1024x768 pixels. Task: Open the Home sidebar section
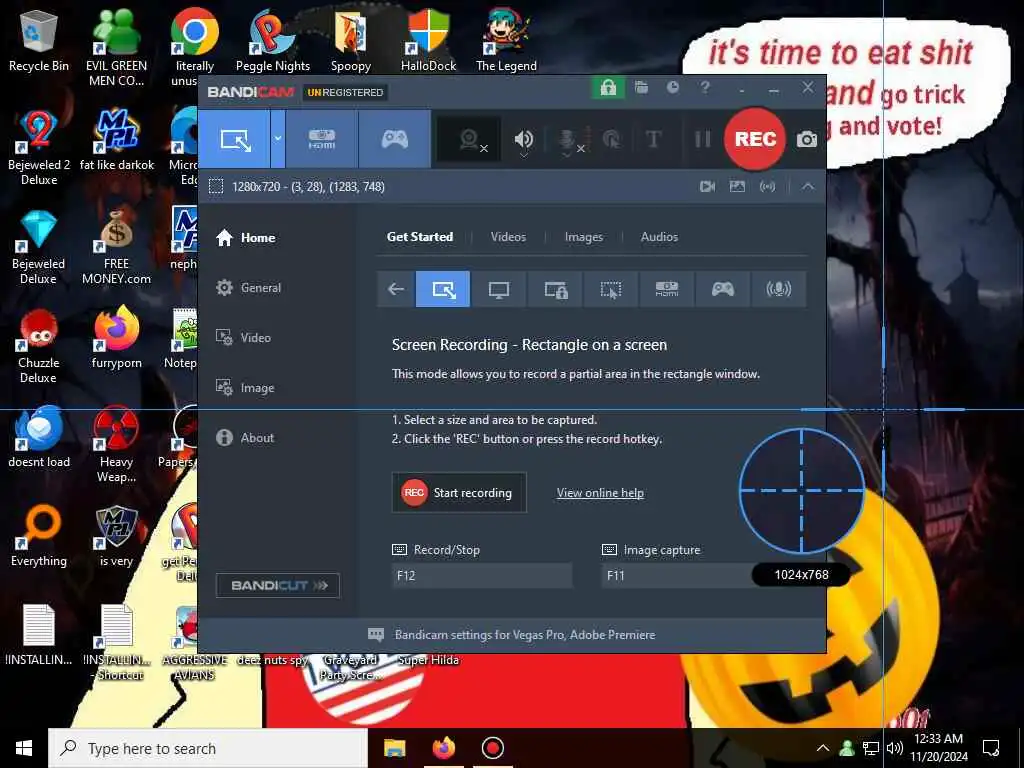tap(246, 238)
